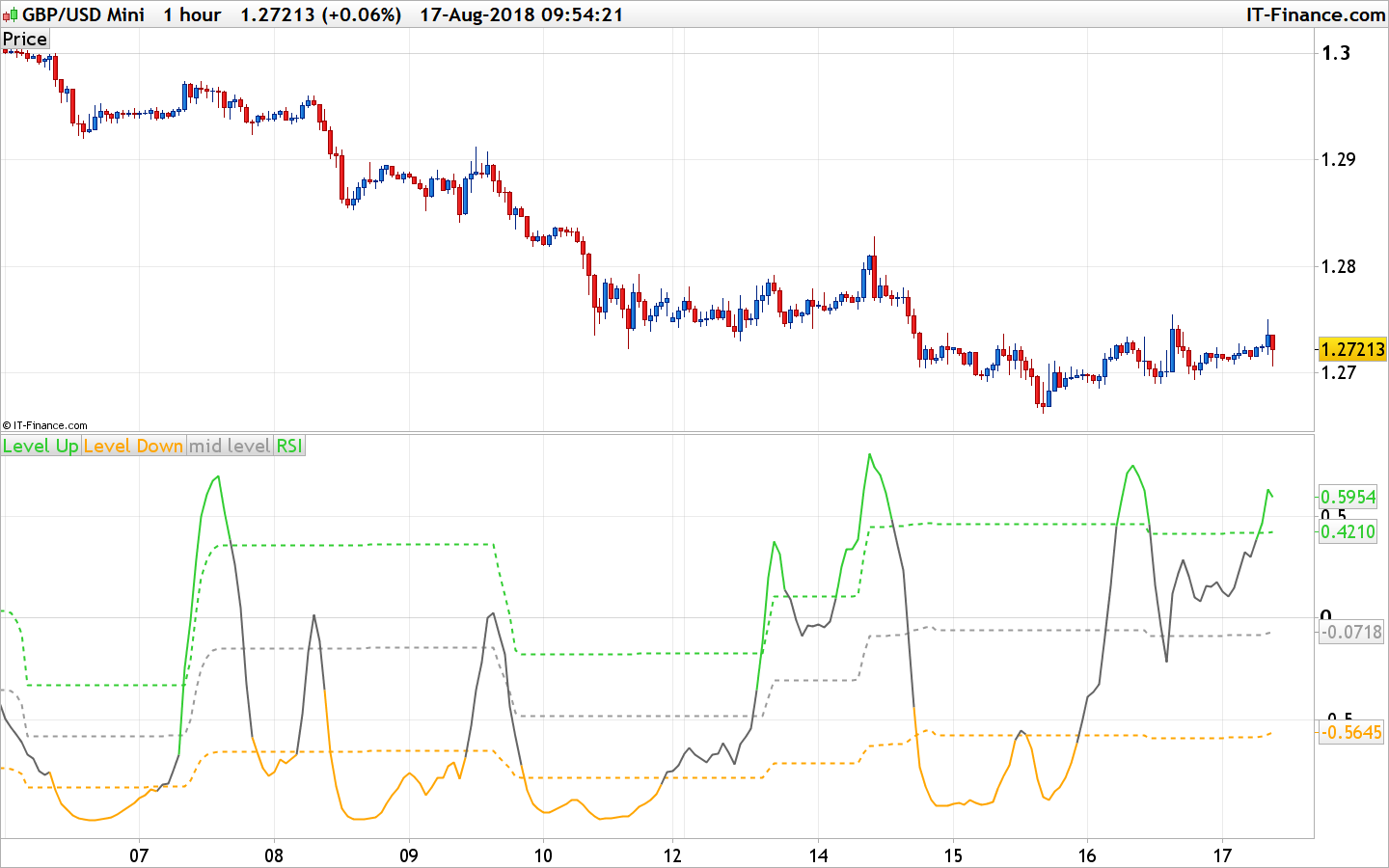This screenshot has height=868, width=1389.
Task: Select the 1 hour timeframe label
Action: coord(192,14)
